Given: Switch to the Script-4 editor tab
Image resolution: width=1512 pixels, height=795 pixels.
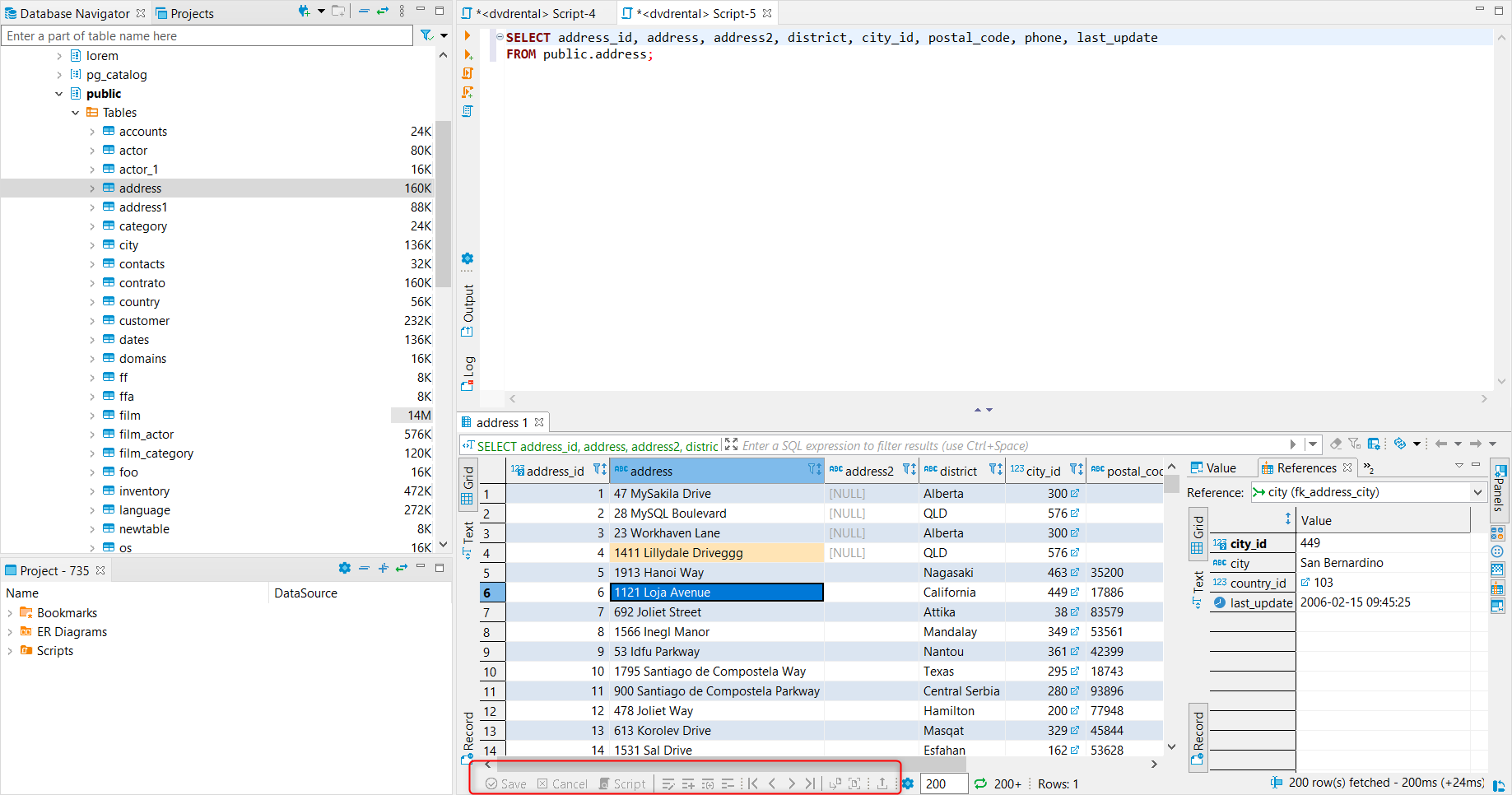Looking at the screenshot, I should 535,13.
